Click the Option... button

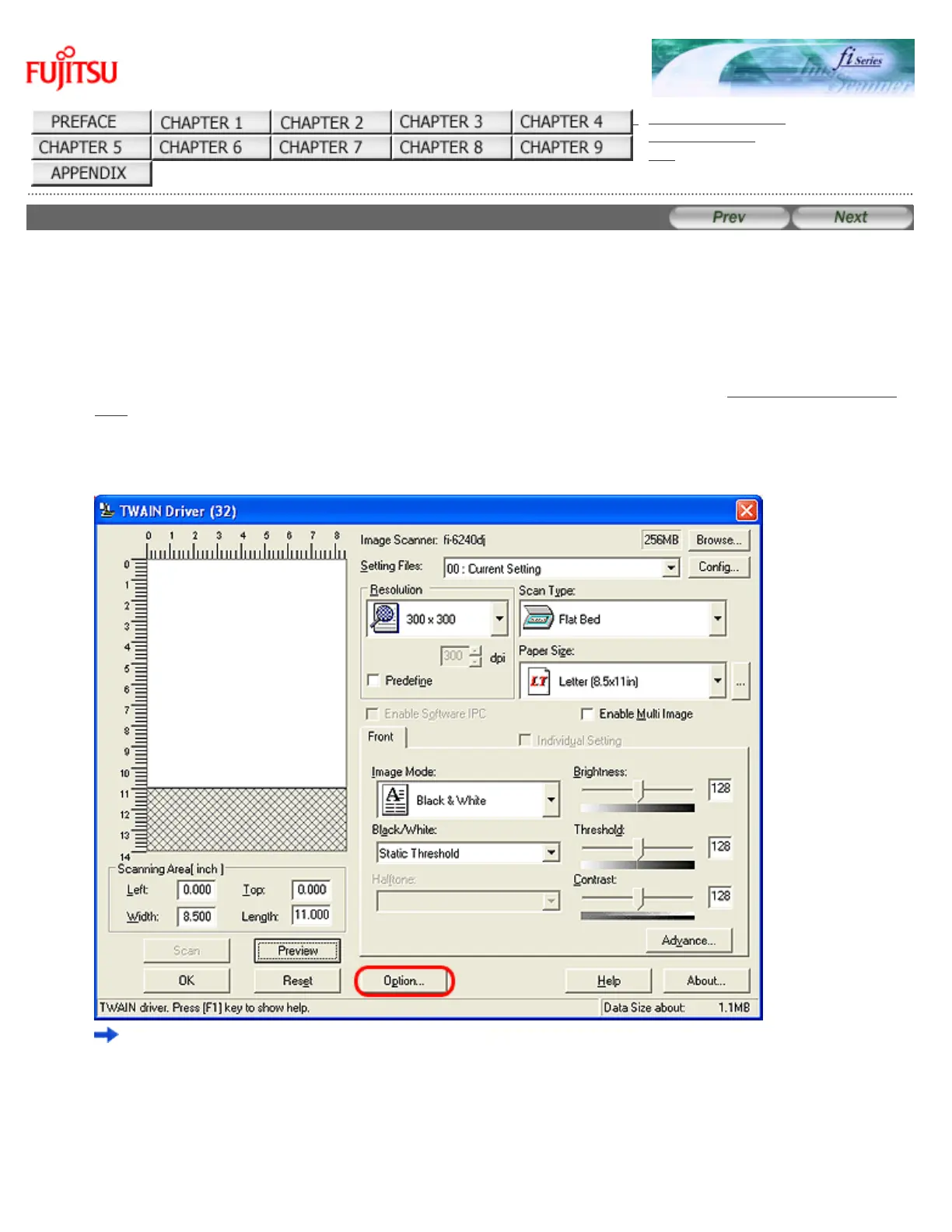pos(404,981)
